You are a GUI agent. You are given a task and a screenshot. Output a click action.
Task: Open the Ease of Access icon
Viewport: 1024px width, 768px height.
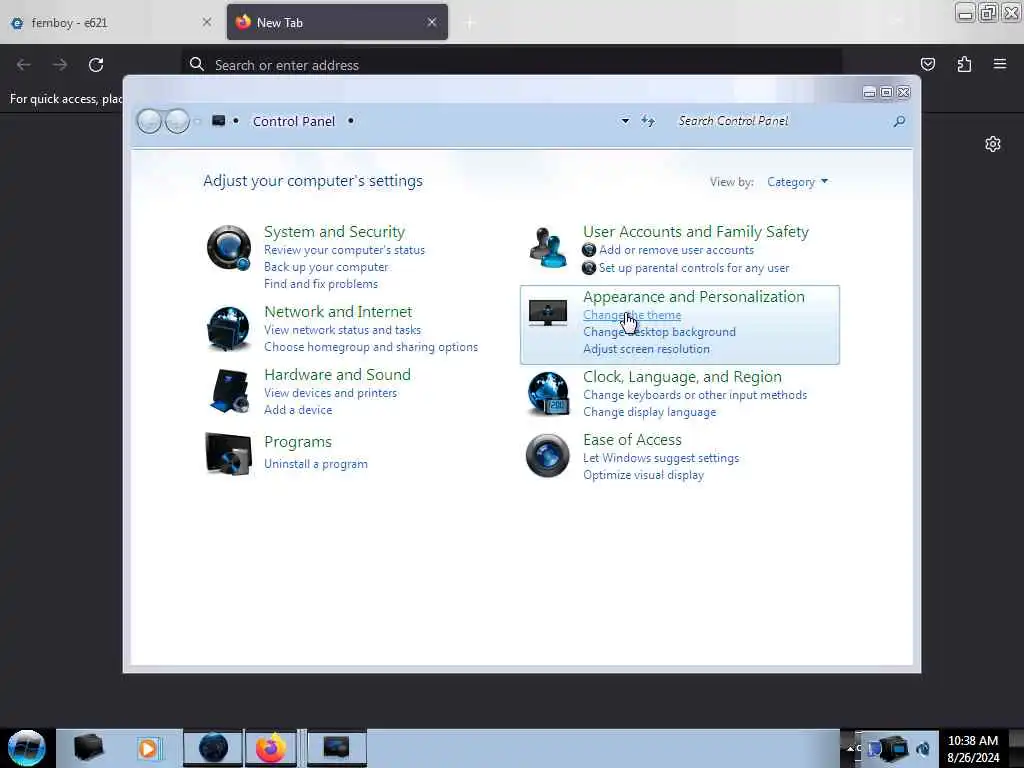(x=547, y=455)
